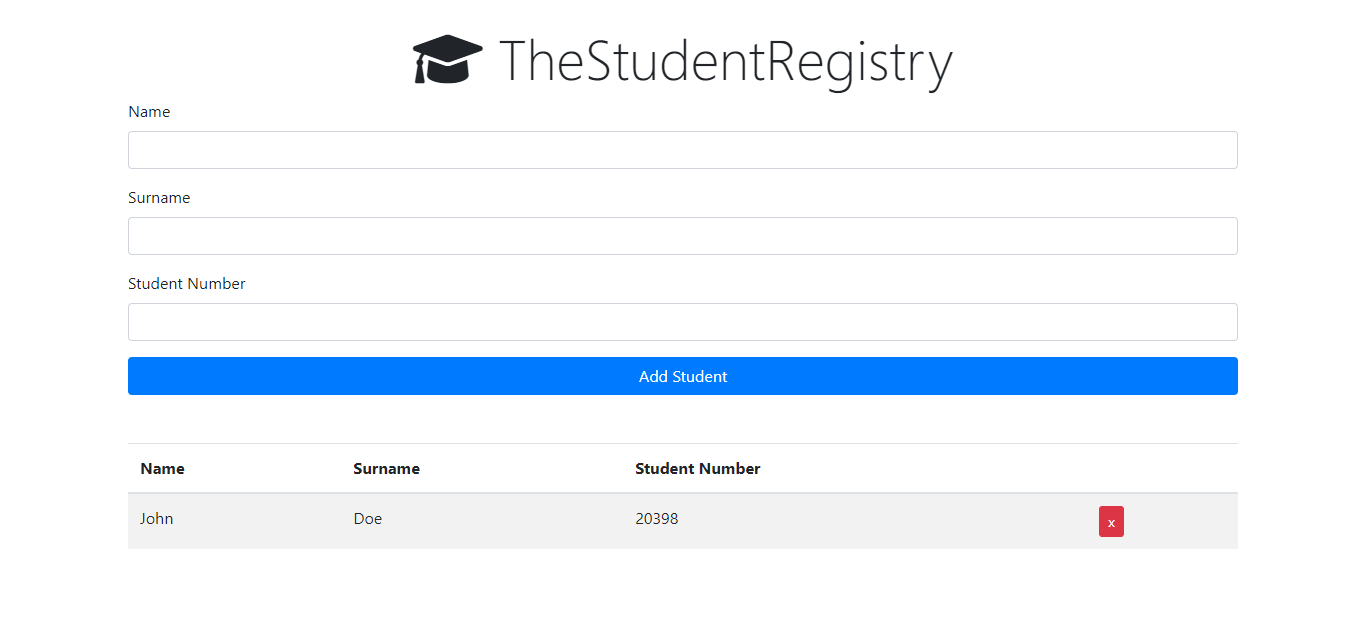The width and height of the screenshot is (1366, 619).
Task: Select the Surname column header
Action: click(386, 468)
